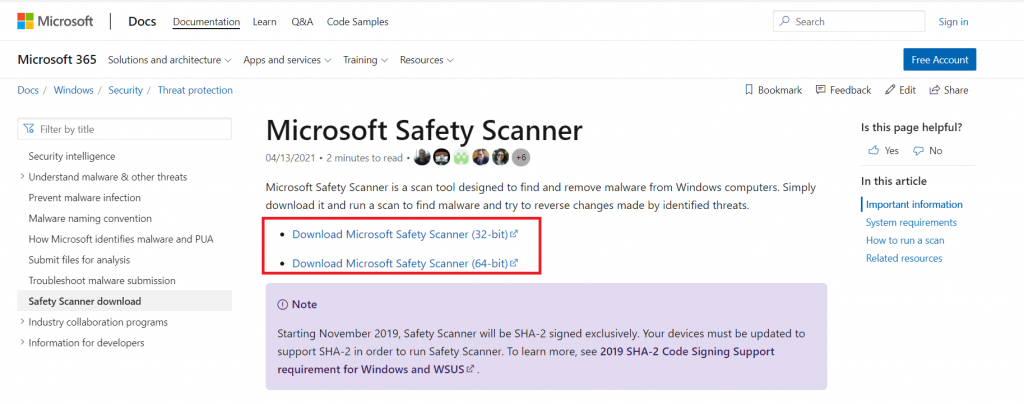Jump to System requirements section

tap(911, 222)
